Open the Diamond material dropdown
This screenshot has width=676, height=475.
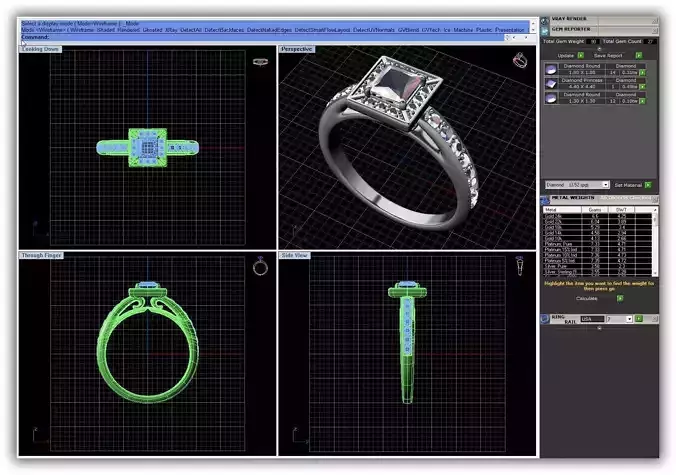[x=605, y=185]
